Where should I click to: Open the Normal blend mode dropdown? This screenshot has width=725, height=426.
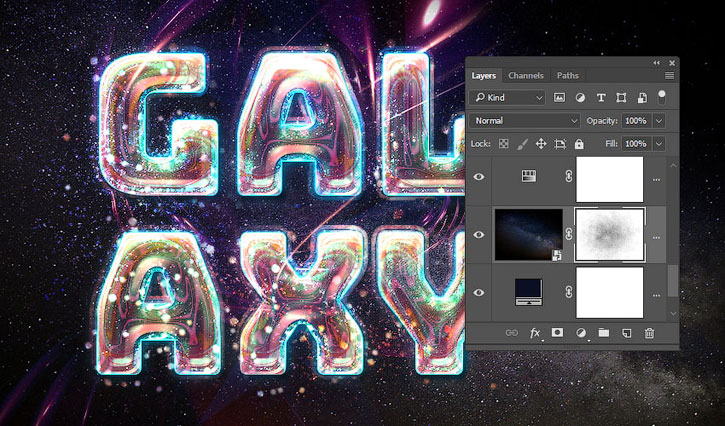(524, 121)
